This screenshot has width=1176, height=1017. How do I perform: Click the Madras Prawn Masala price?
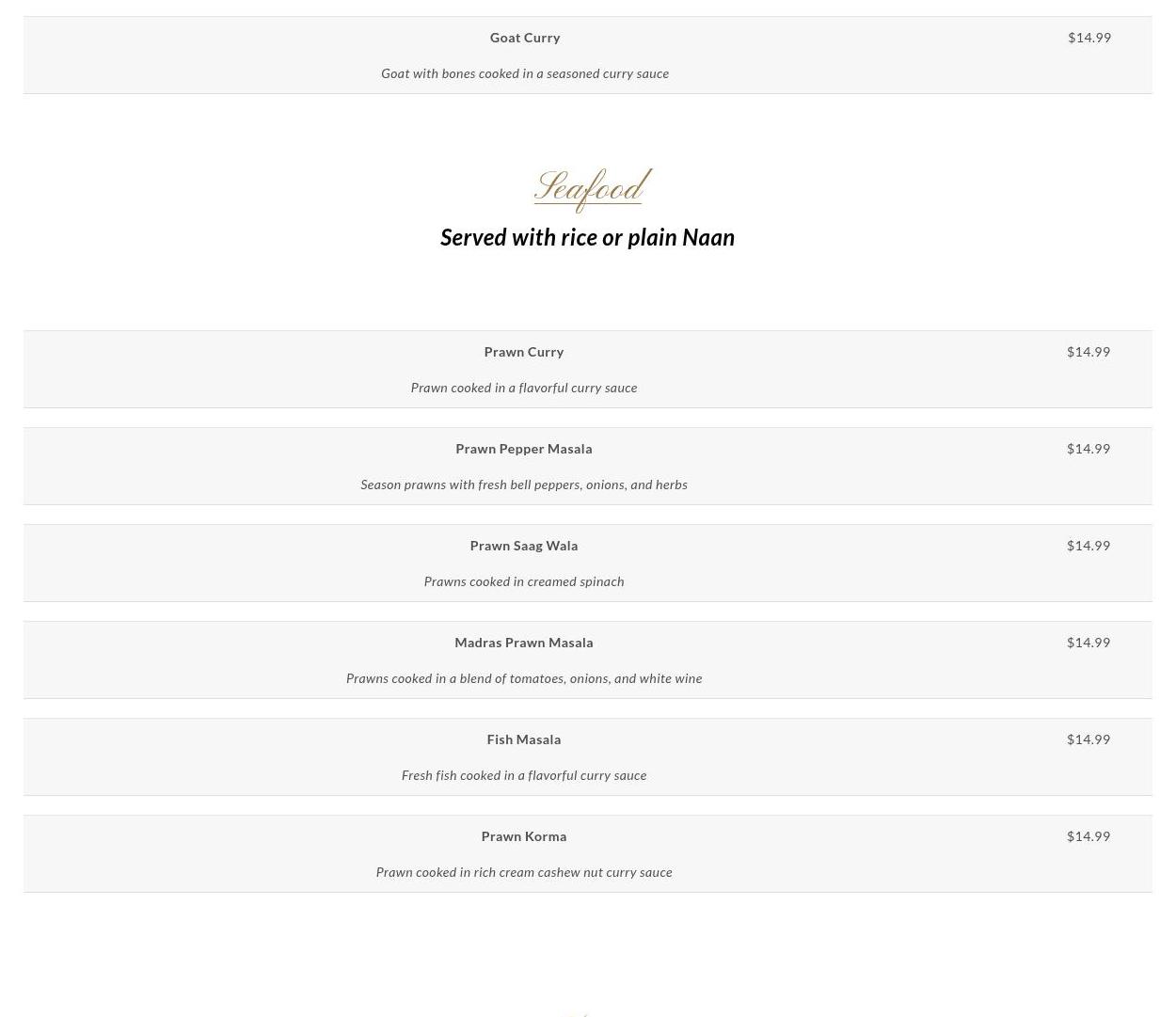(x=1089, y=643)
